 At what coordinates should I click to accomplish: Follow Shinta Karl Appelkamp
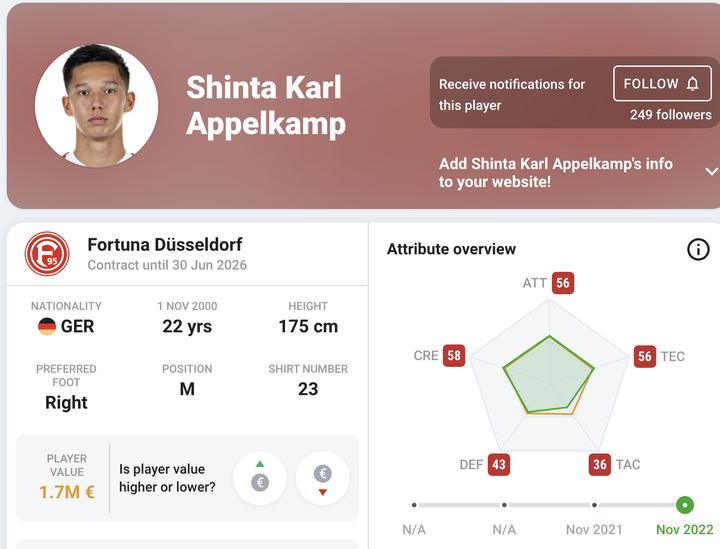(662, 84)
